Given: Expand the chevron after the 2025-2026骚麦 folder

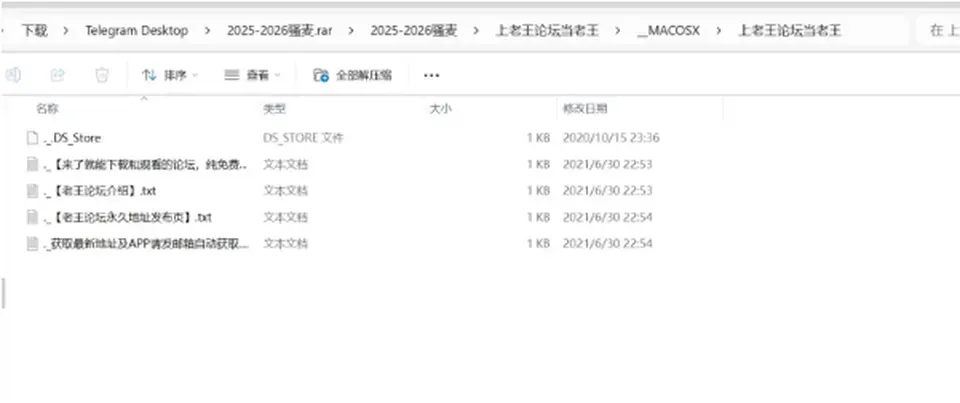Looking at the screenshot, I should point(476,31).
